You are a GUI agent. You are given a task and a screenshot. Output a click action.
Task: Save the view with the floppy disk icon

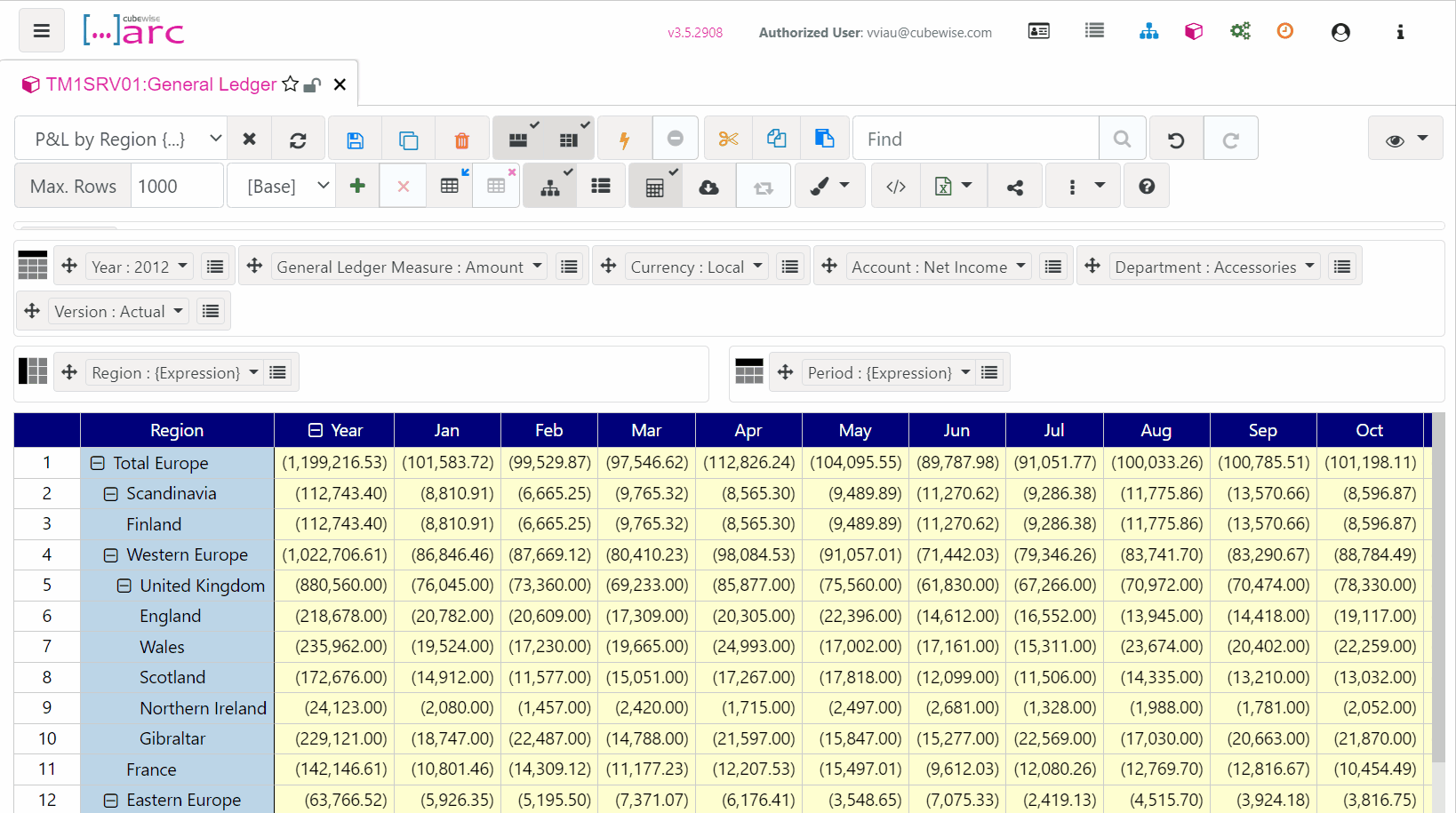coord(355,139)
